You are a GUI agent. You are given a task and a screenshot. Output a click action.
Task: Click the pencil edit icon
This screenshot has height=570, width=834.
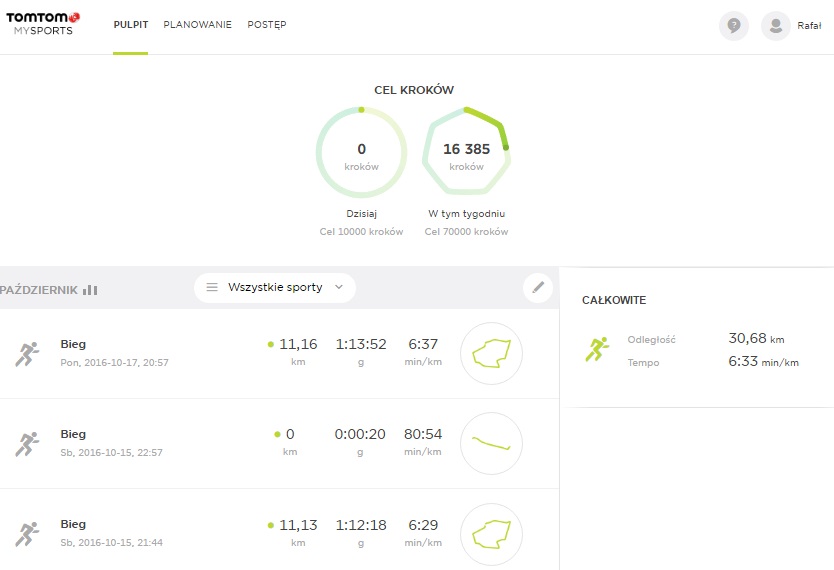point(538,288)
